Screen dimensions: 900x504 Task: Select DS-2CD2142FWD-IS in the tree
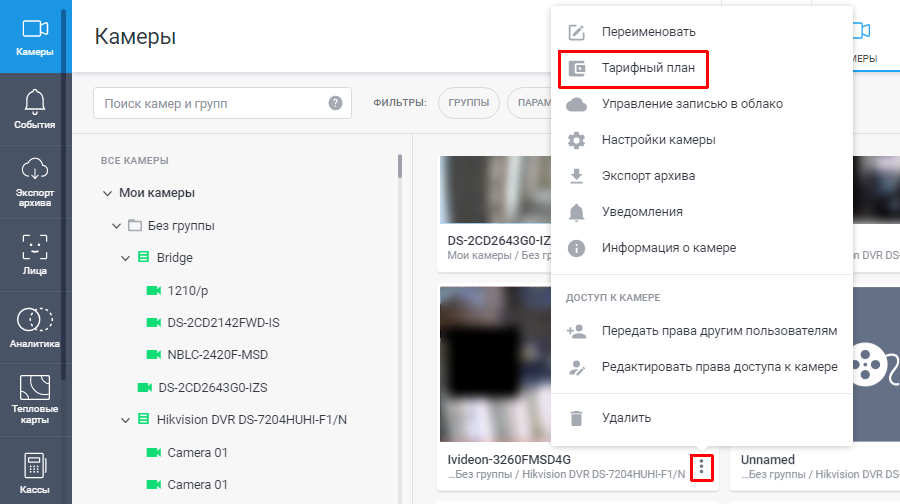[x=223, y=323]
